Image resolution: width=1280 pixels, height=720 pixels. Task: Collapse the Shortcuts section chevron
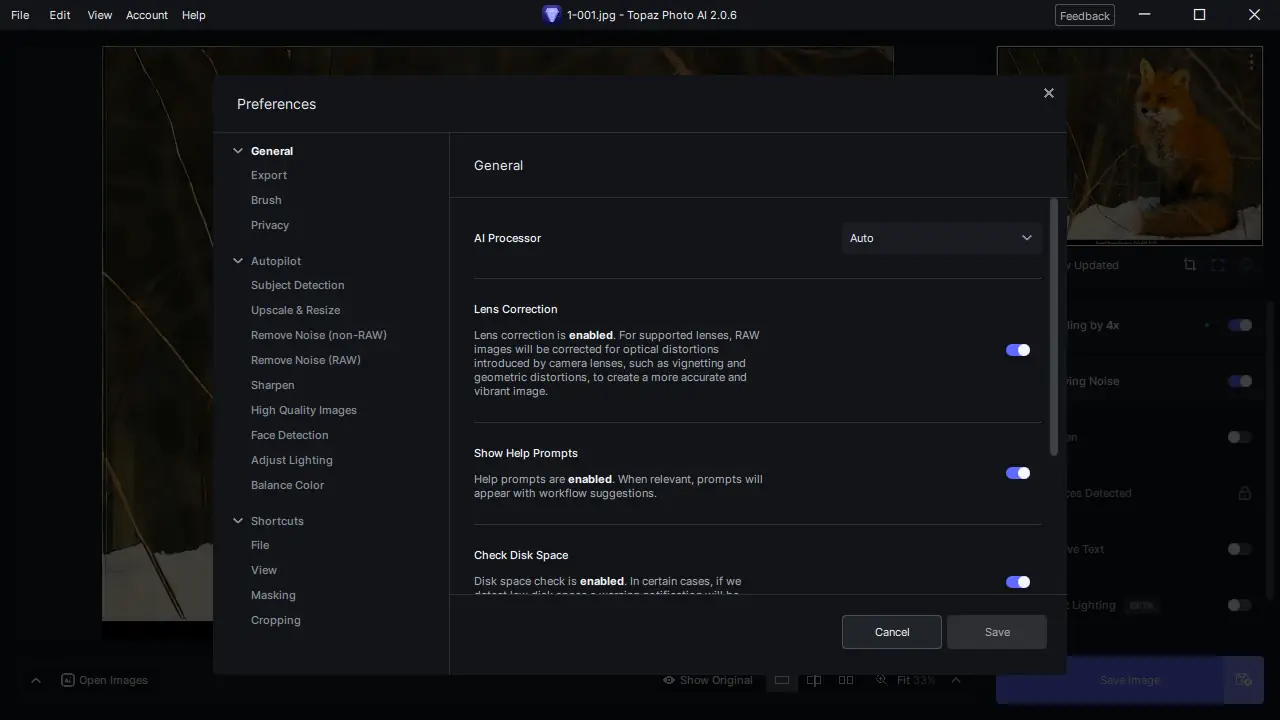(x=238, y=521)
